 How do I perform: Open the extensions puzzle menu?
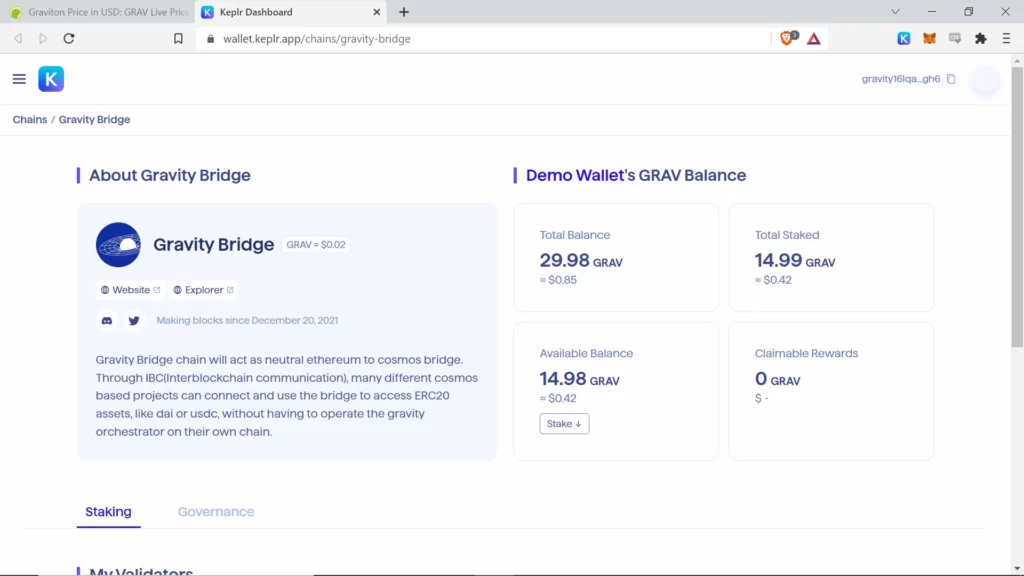(980, 39)
